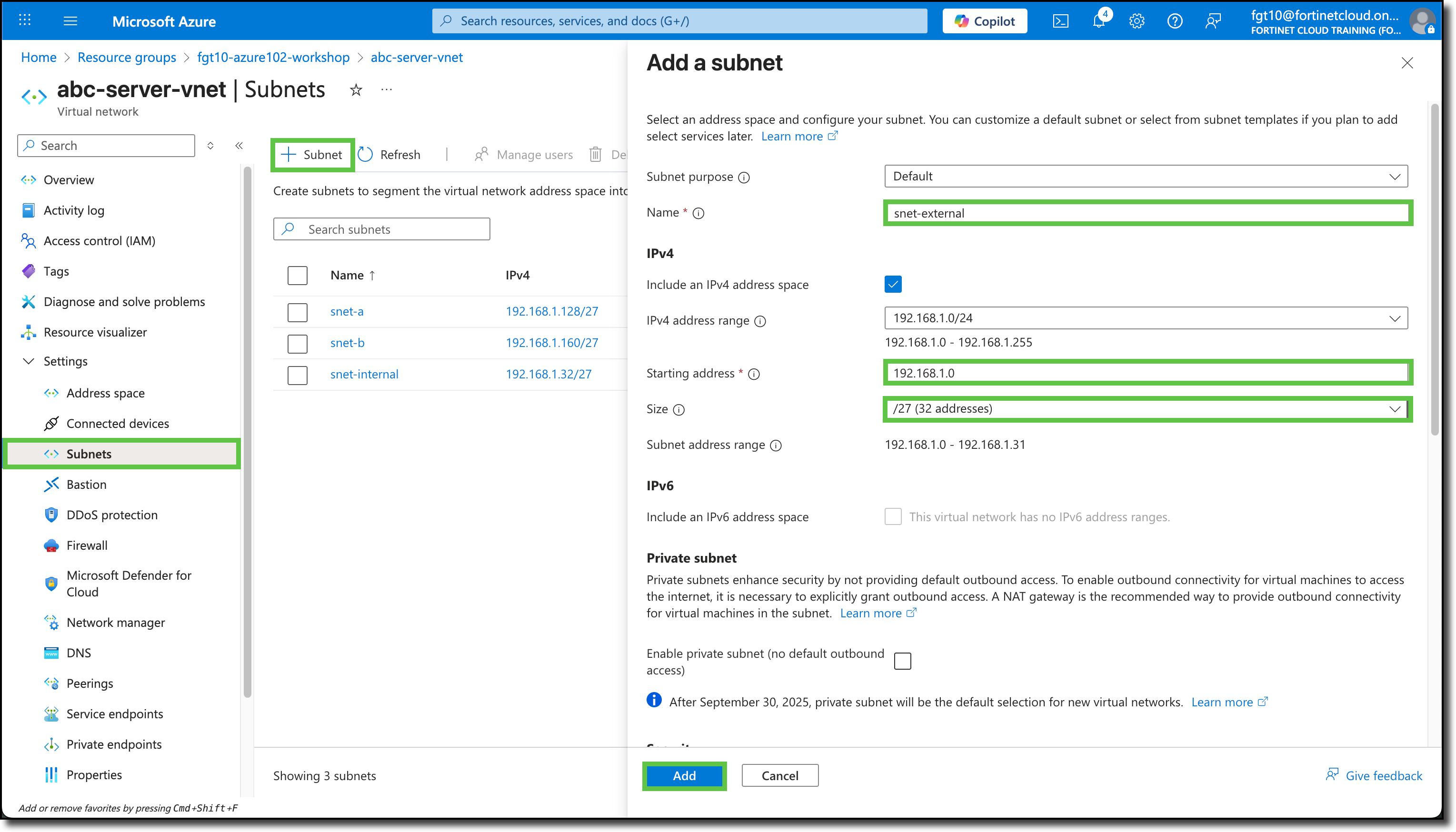Click the Add button
This screenshot has width=1456, height=832.
(x=684, y=775)
